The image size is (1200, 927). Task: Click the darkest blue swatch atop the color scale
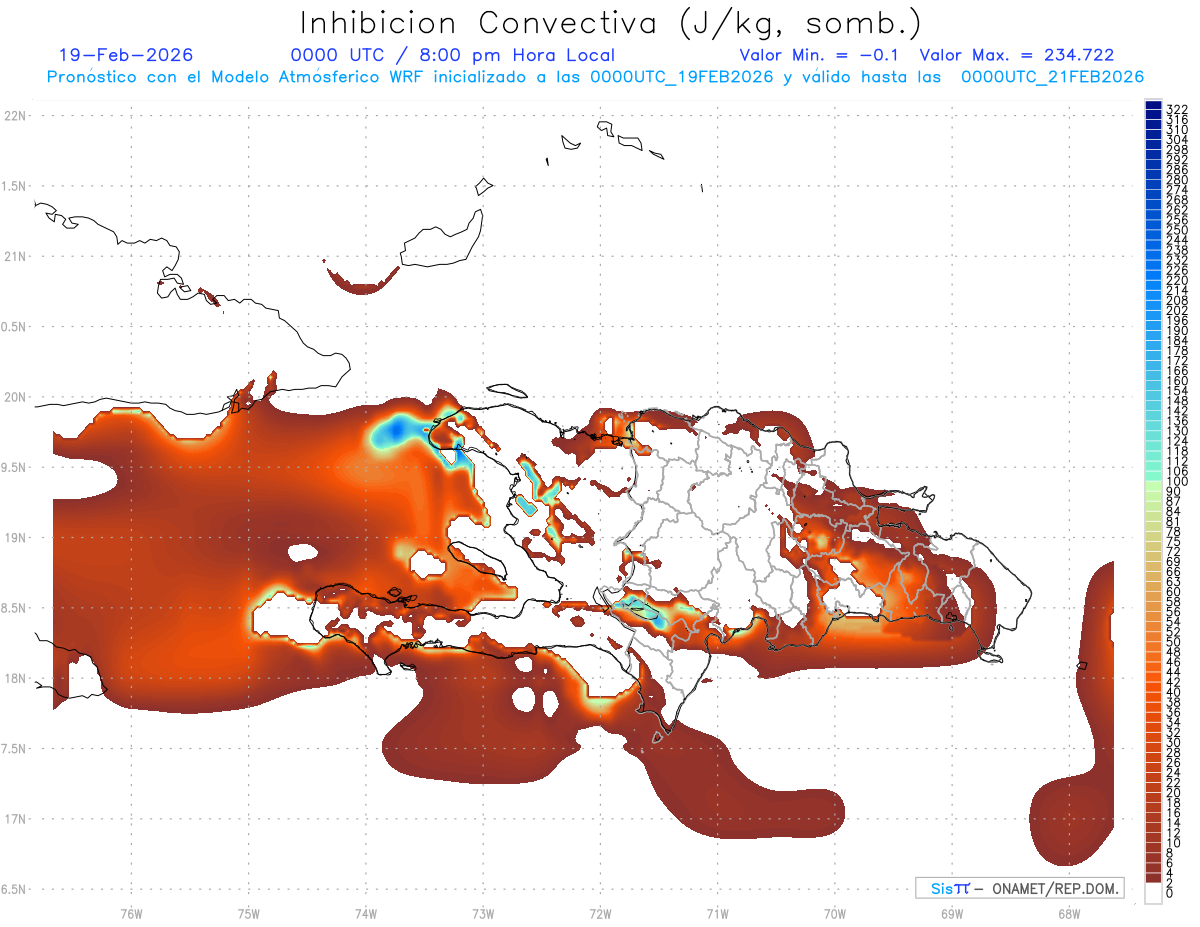pyautogui.click(x=1153, y=106)
